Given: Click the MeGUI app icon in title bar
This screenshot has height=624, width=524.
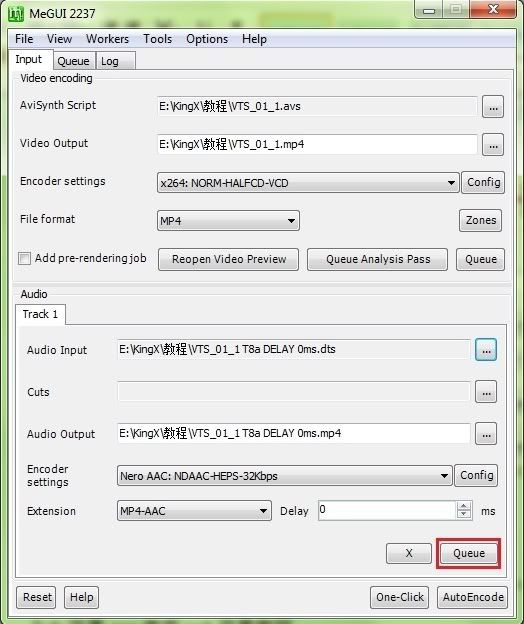Looking at the screenshot, I should [16, 14].
